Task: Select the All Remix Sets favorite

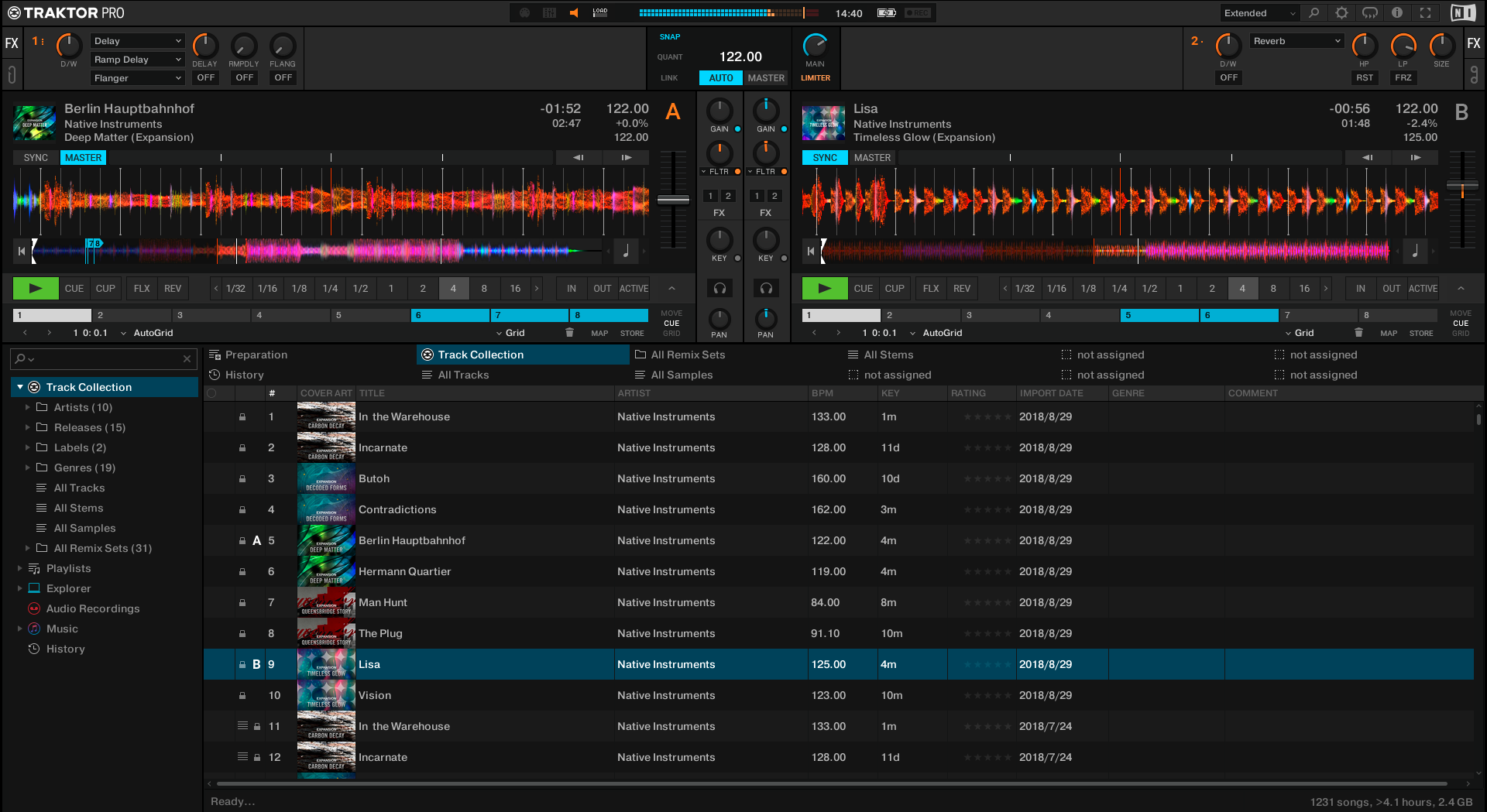Action: click(x=687, y=355)
